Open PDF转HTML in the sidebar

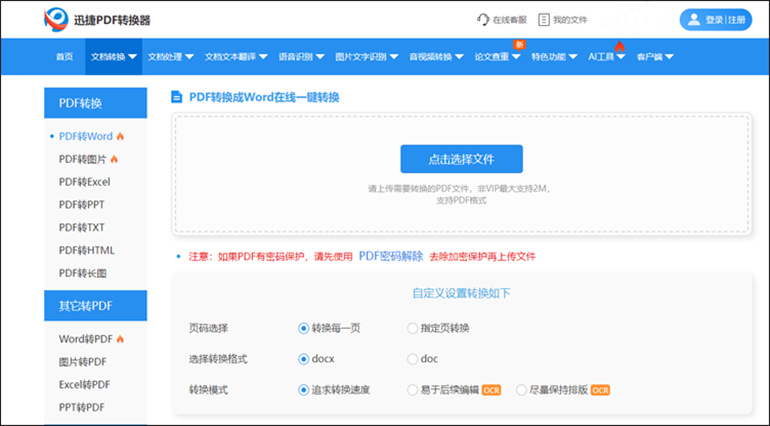tap(86, 250)
